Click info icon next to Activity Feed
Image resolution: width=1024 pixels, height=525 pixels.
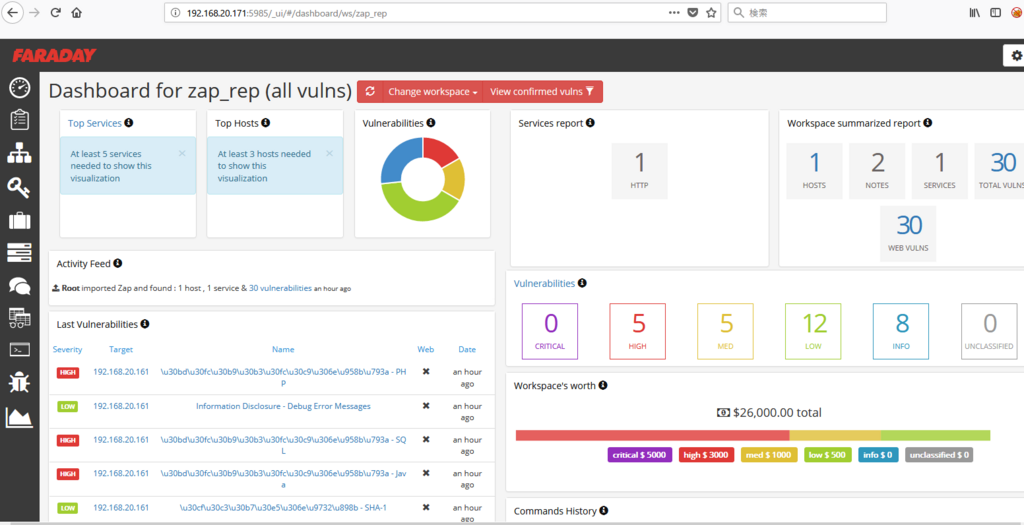coord(118,263)
